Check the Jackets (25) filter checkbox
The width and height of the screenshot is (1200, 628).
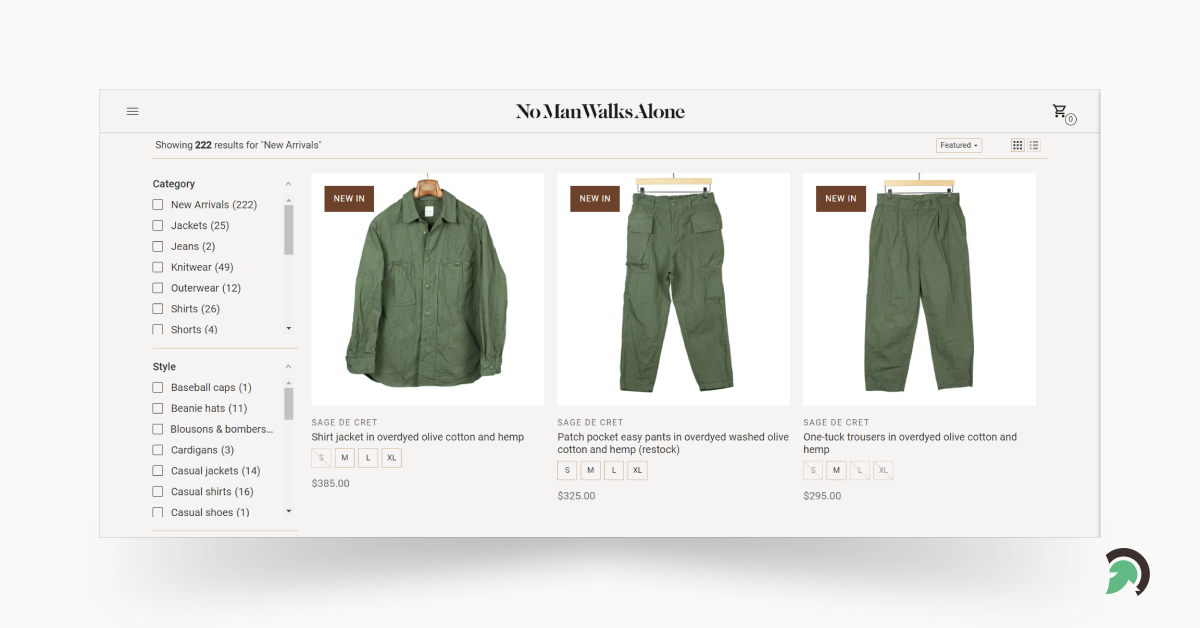coord(157,225)
